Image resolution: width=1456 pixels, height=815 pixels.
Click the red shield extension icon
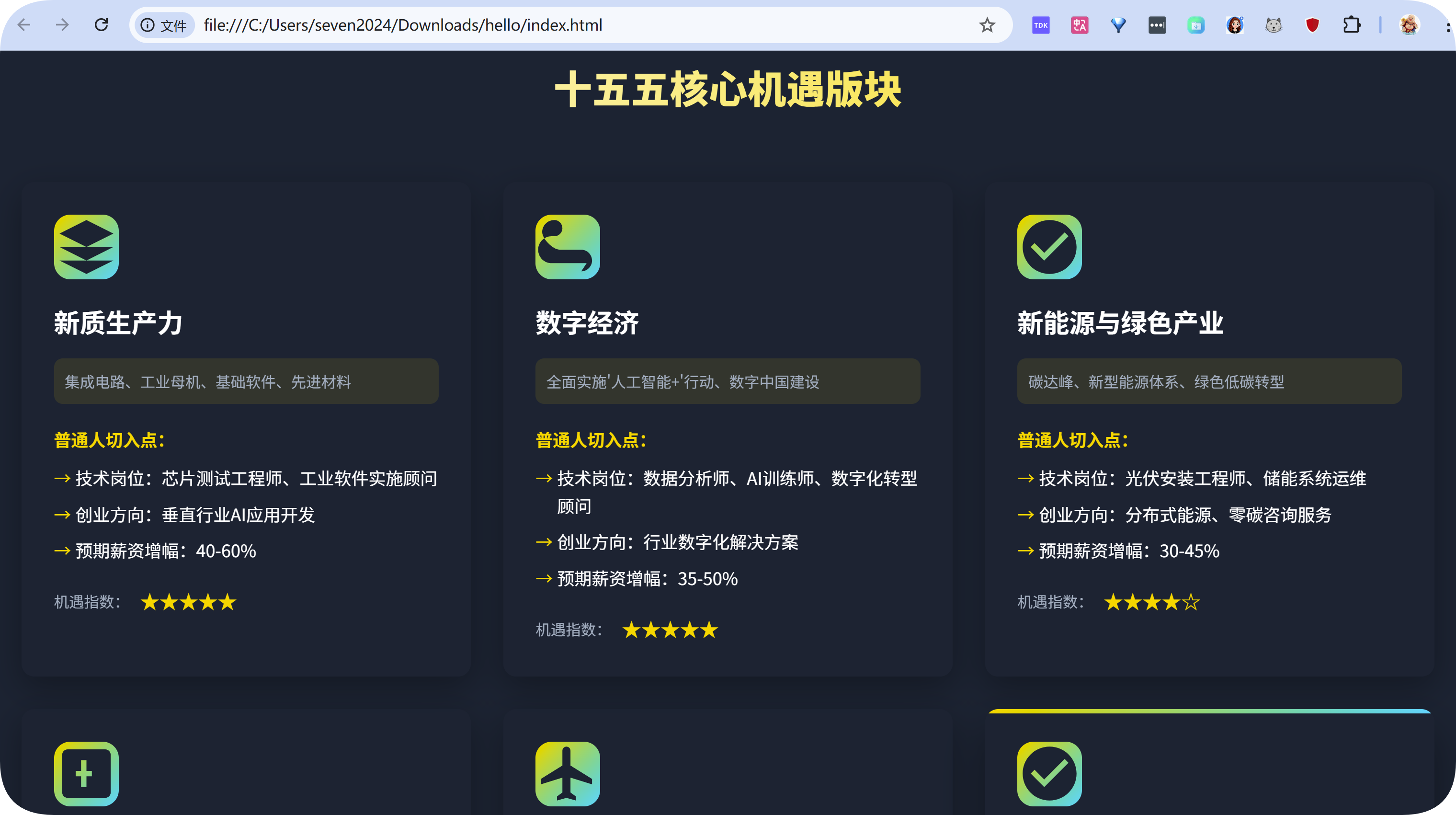point(1312,25)
